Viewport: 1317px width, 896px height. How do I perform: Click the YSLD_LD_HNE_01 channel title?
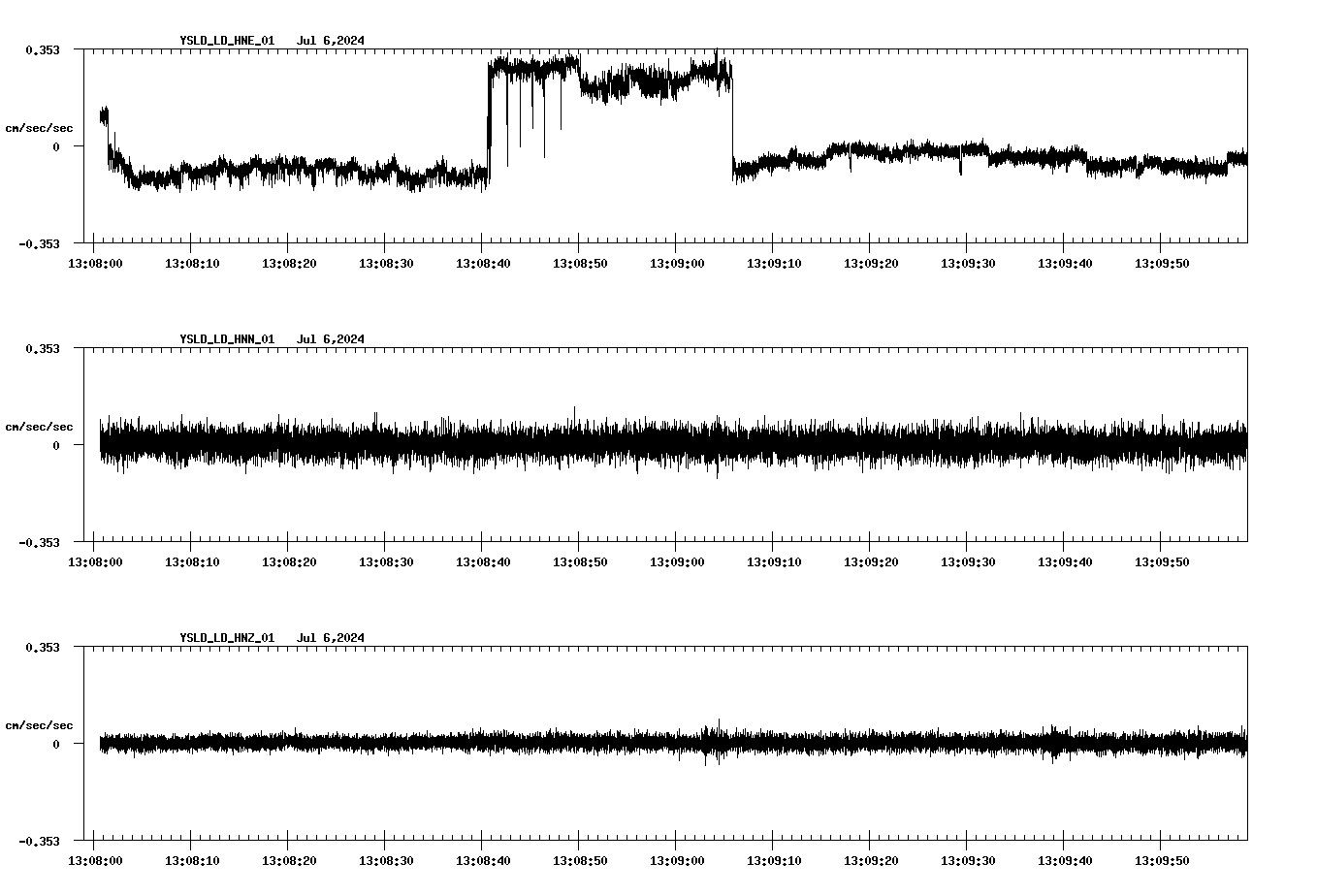(225, 41)
